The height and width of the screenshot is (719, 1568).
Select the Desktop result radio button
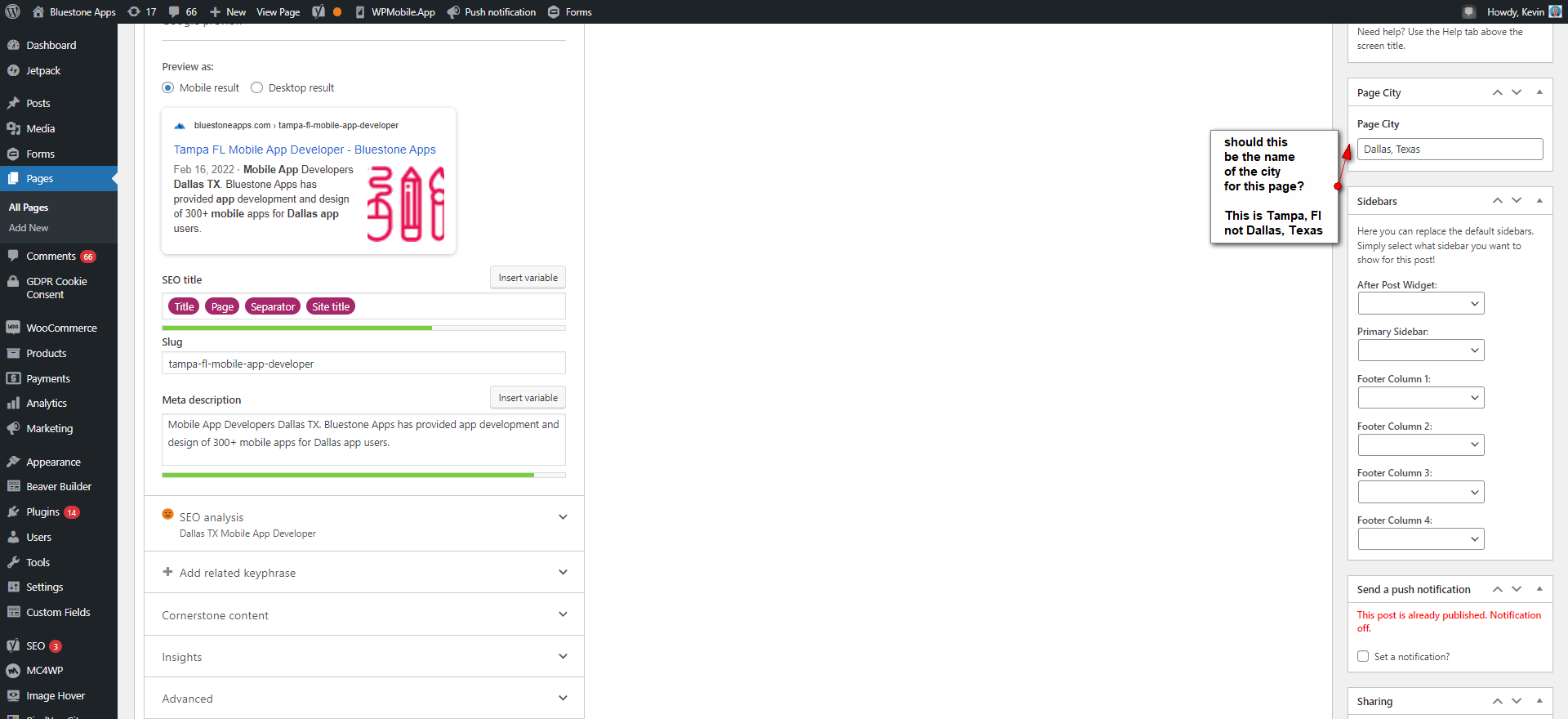257,87
